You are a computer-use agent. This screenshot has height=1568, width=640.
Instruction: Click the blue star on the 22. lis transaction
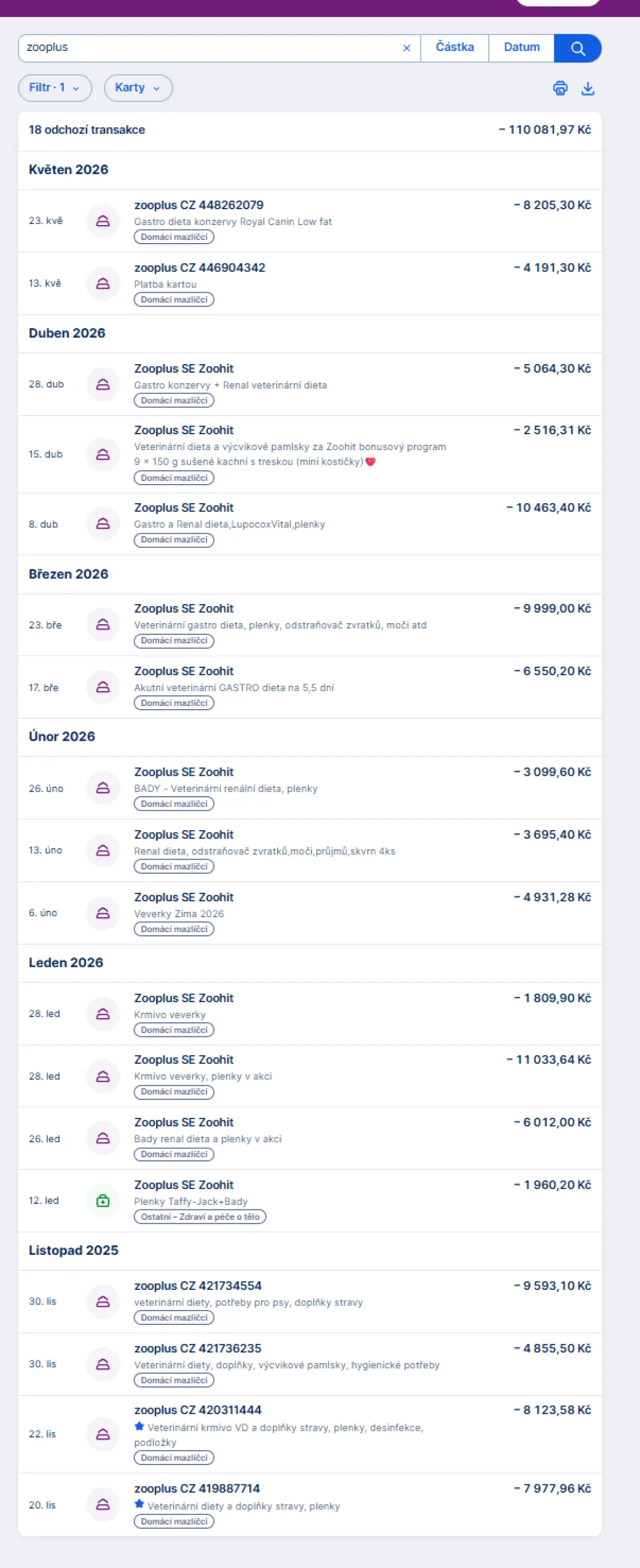139,1426
